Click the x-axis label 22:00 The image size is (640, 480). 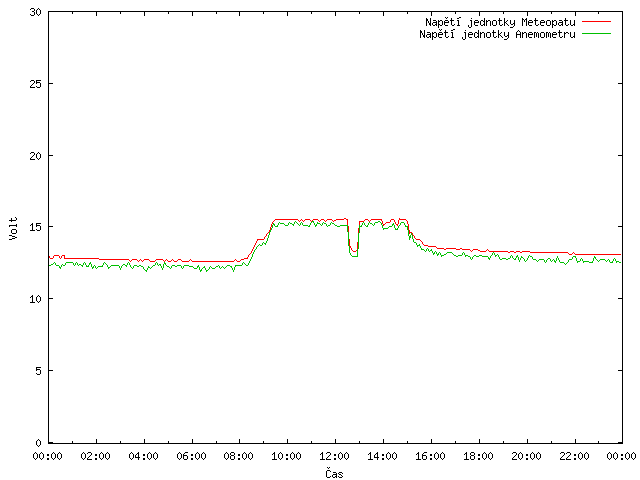click(574, 456)
